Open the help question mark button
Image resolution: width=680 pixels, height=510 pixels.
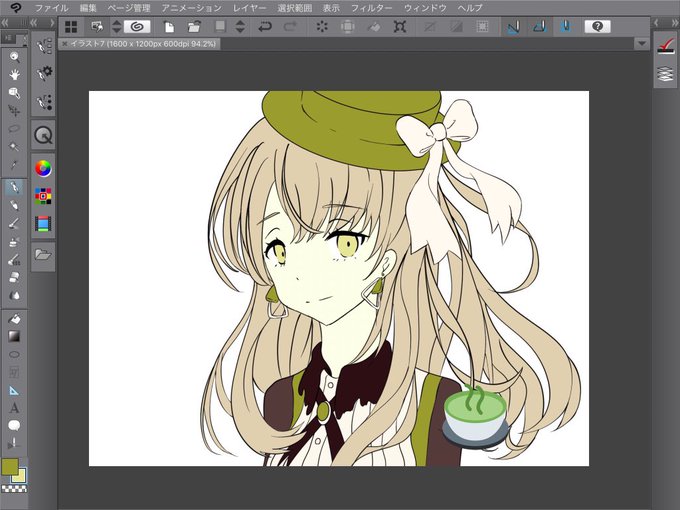[x=598, y=27]
